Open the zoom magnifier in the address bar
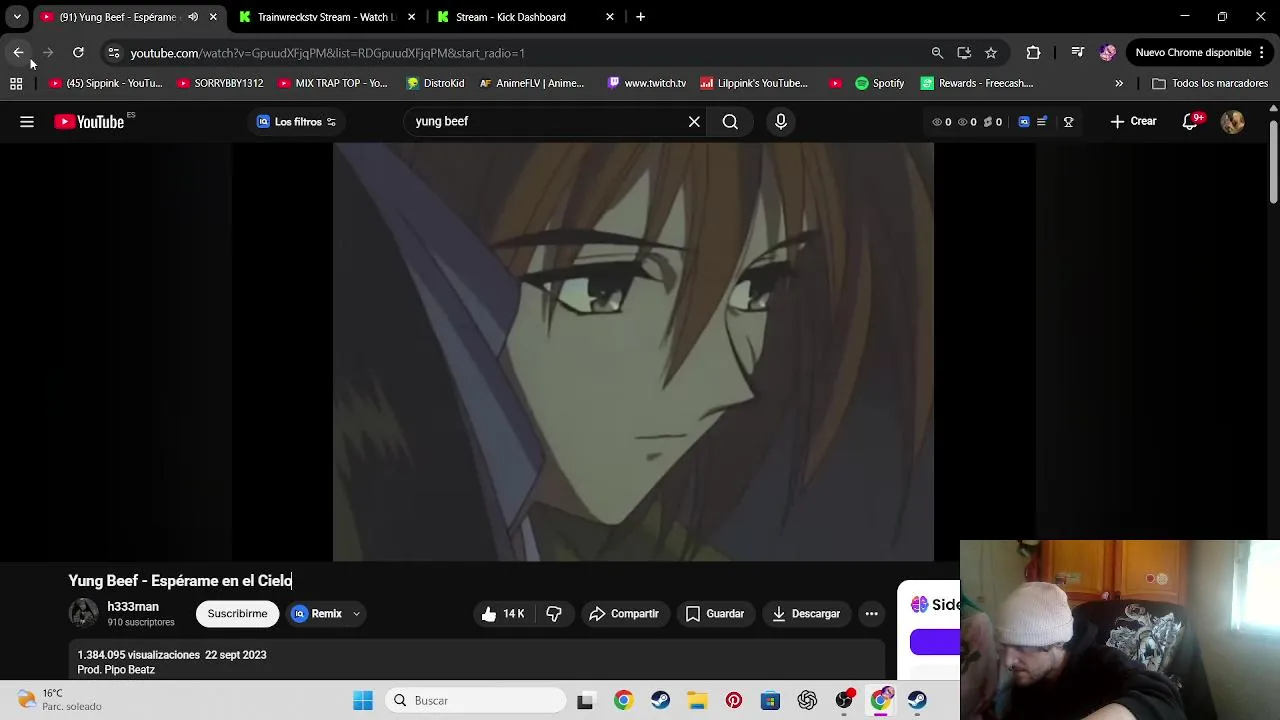Viewport: 1280px width, 720px height. [937, 53]
